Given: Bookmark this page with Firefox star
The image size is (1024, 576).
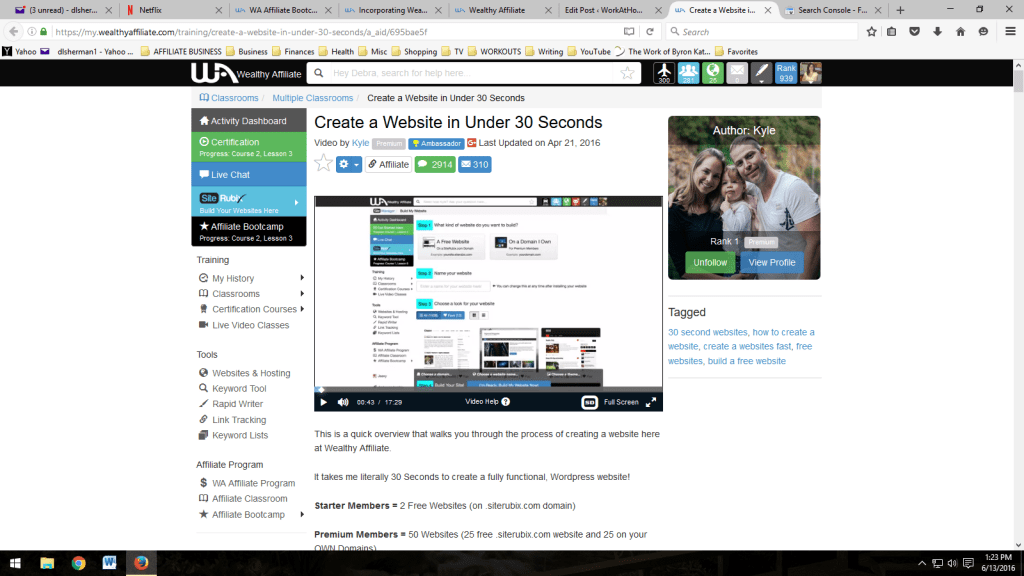Looking at the screenshot, I should 871,31.
